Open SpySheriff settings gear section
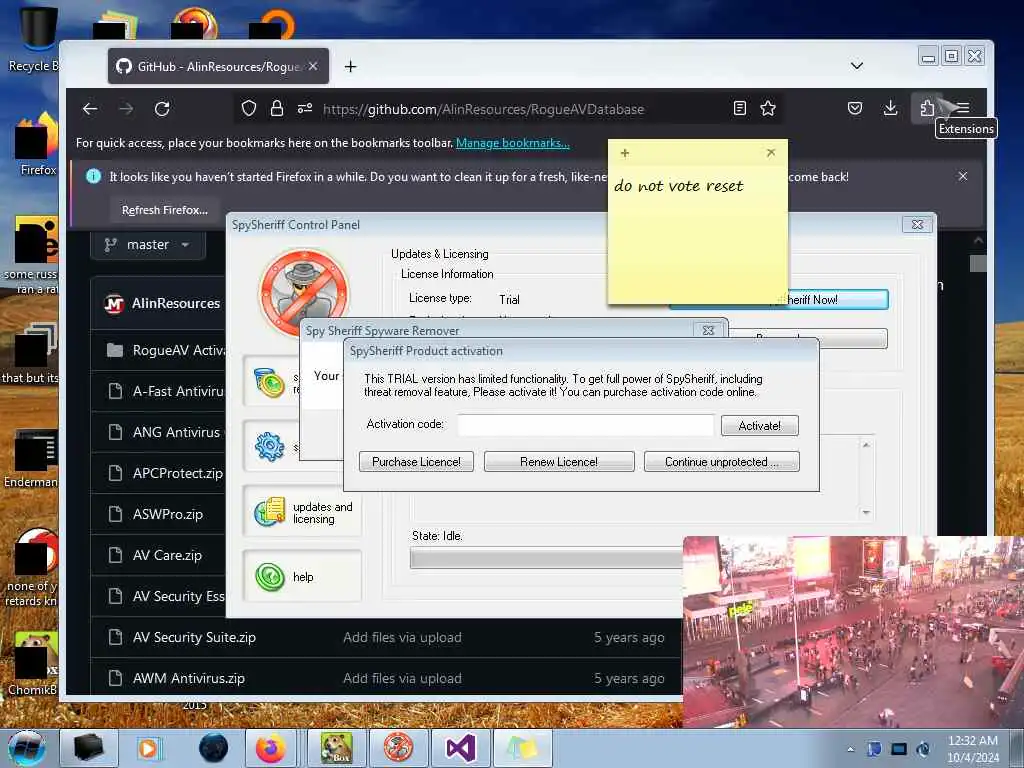 click(x=270, y=447)
